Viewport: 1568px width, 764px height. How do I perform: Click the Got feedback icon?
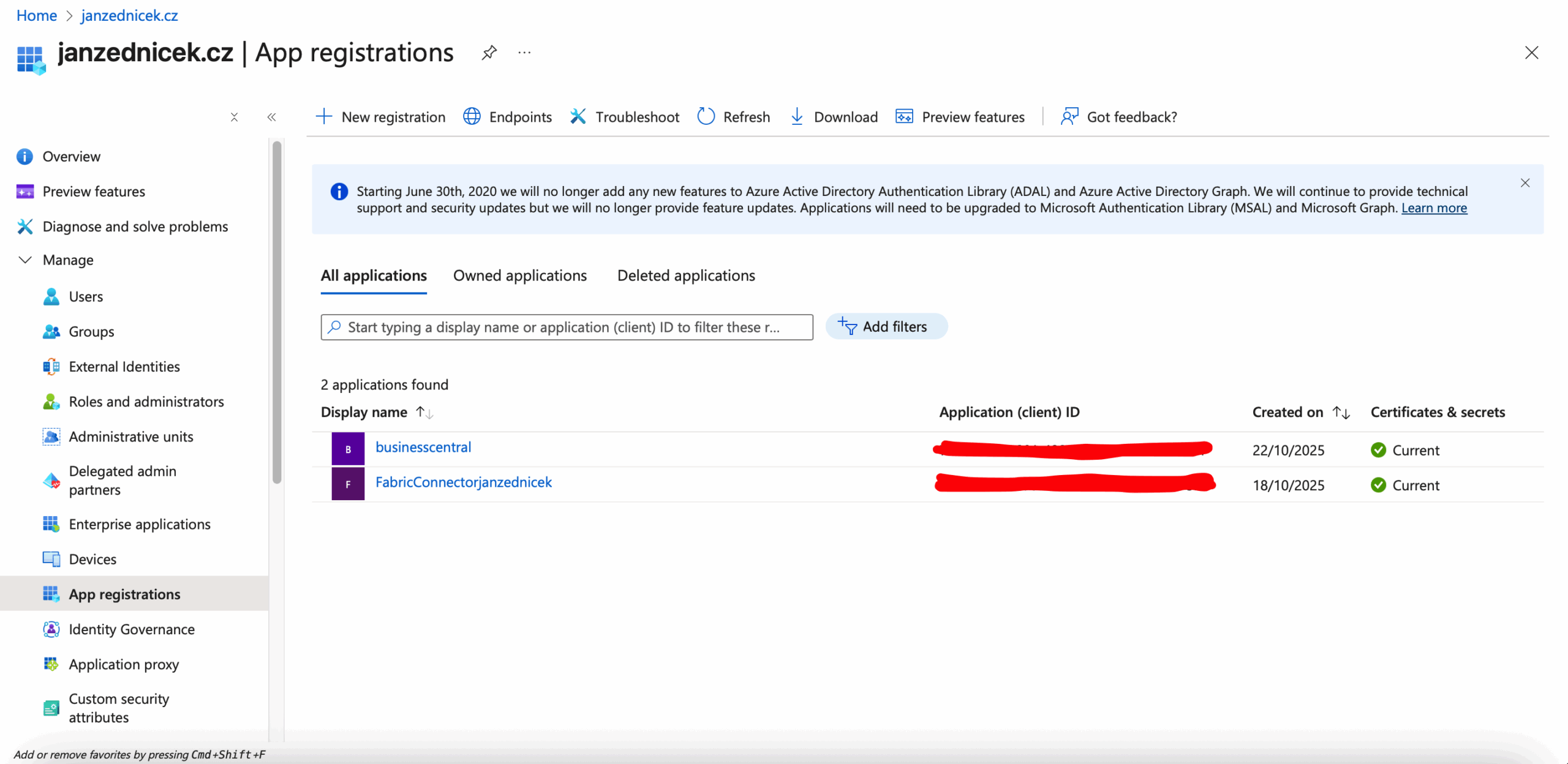click(x=1069, y=116)
